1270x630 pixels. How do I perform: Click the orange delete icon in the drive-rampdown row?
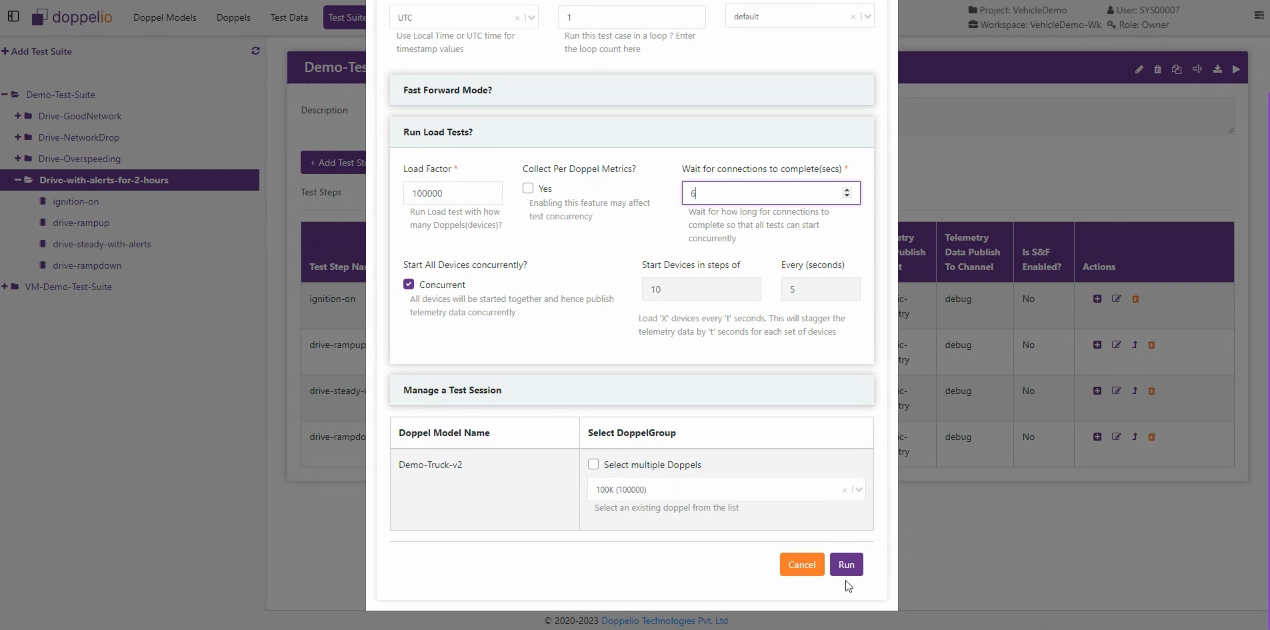click(1152, 437)
